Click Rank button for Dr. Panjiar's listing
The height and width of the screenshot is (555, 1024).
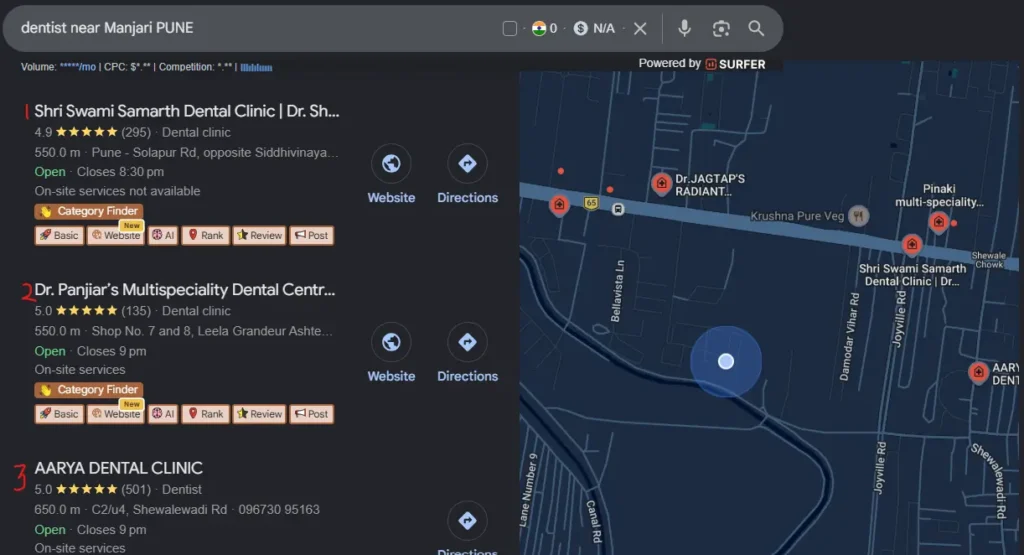click(x=206, y=414)
